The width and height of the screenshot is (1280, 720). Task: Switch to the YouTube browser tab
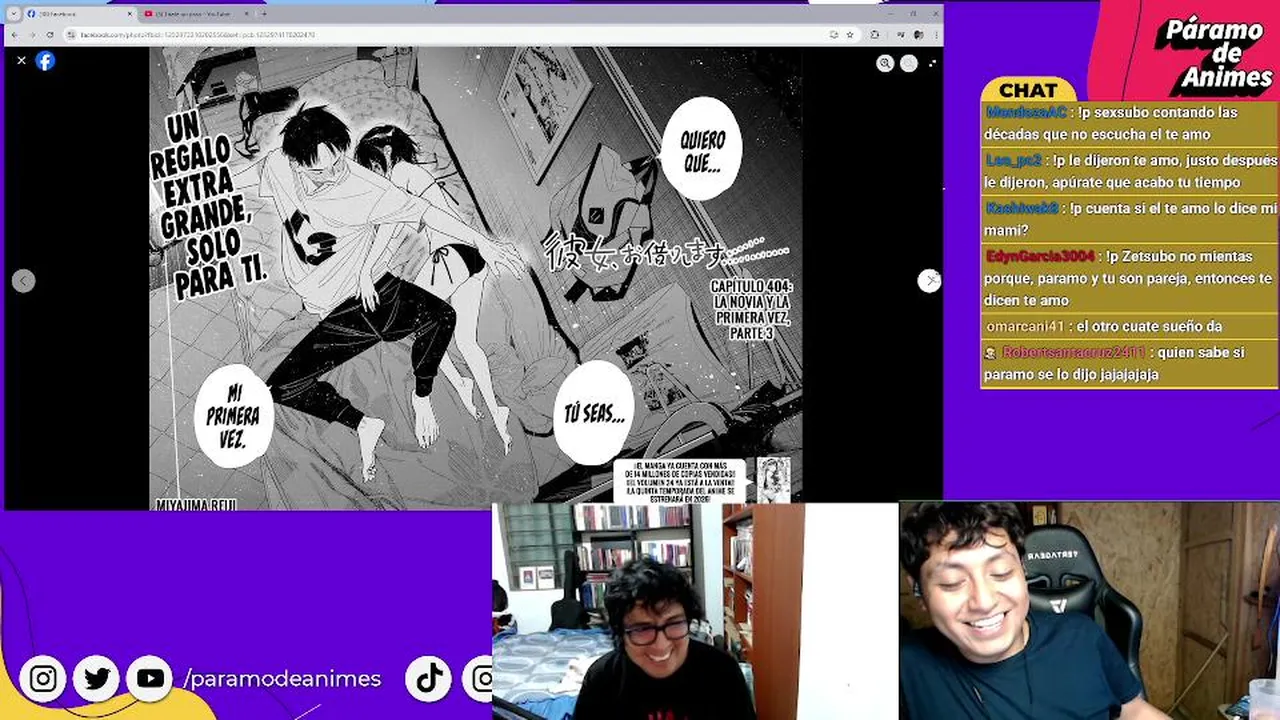(196, 14)
